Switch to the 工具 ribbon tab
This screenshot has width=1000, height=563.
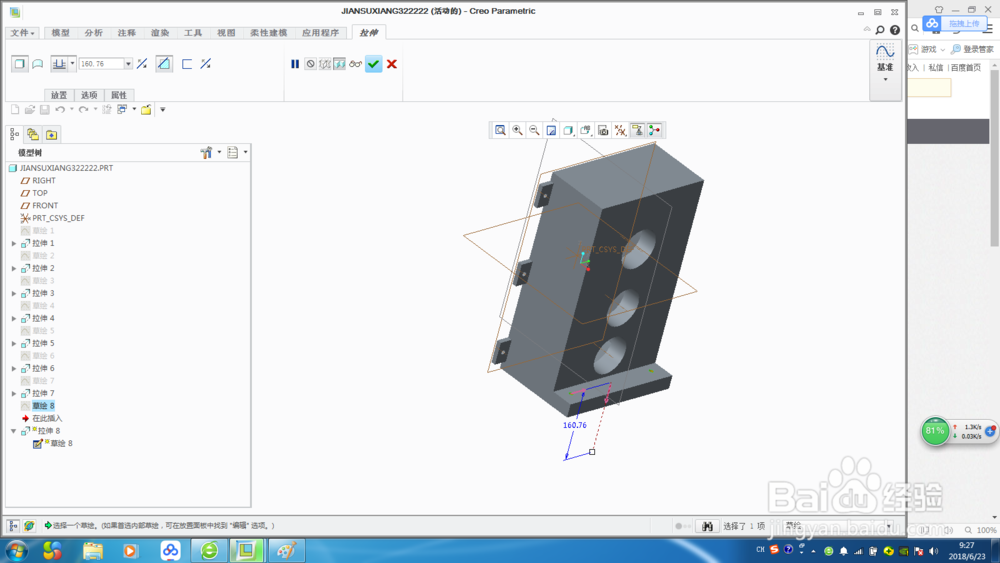193,33
